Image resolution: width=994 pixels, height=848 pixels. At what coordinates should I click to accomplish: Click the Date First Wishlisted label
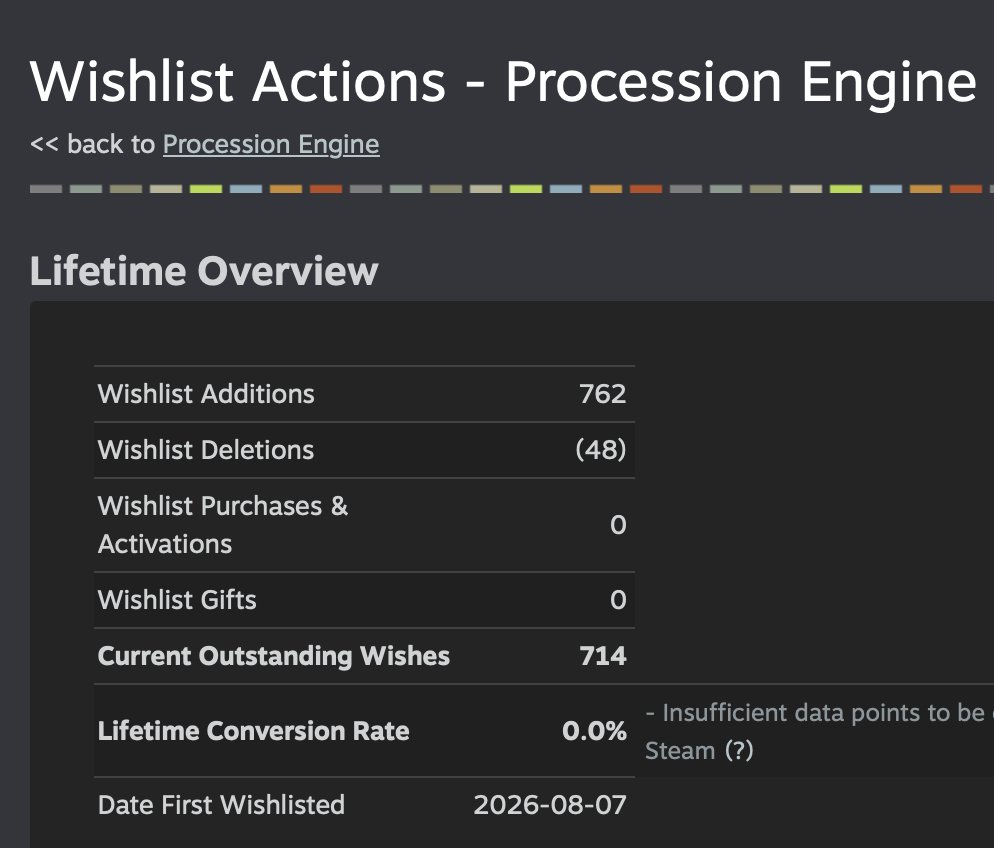[x=221, y=805]
